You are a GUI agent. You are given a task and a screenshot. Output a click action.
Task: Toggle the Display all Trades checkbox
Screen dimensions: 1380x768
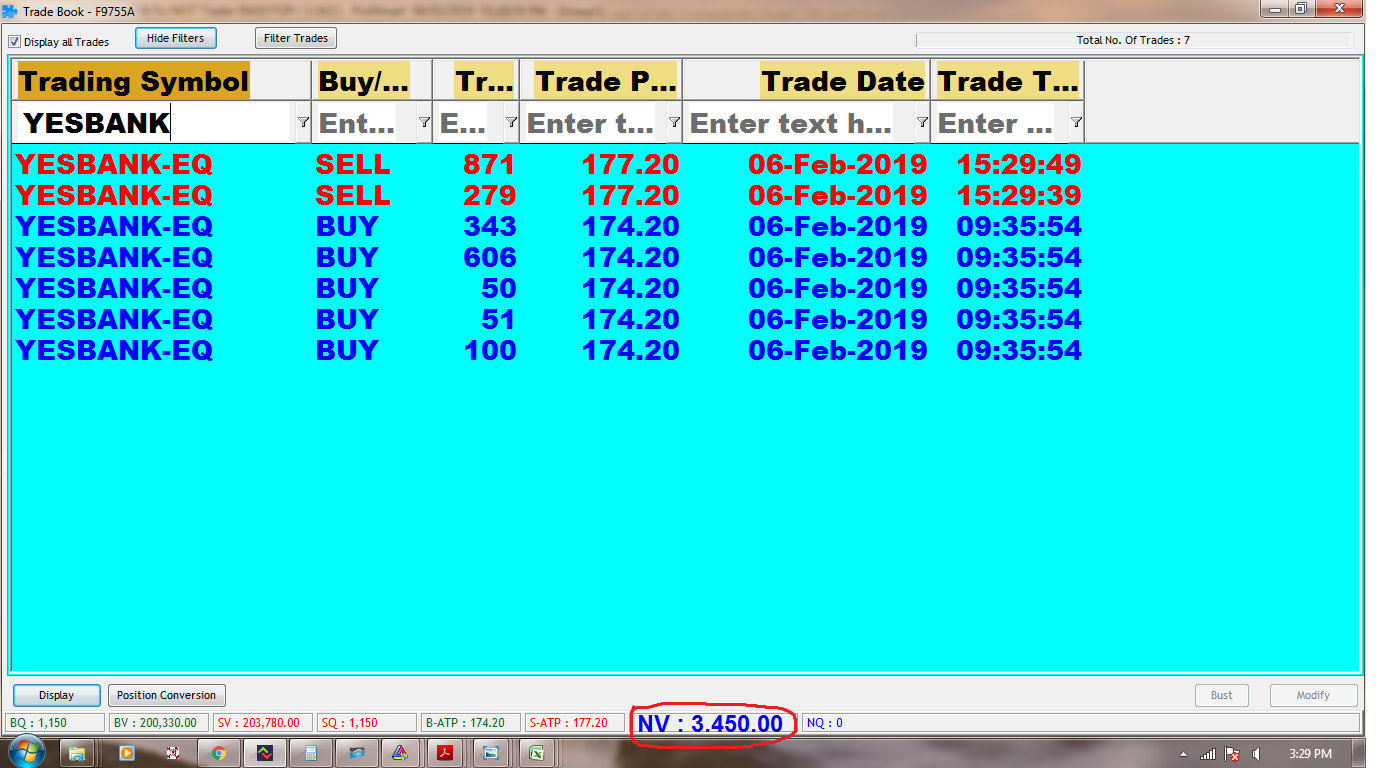(15, 42)
